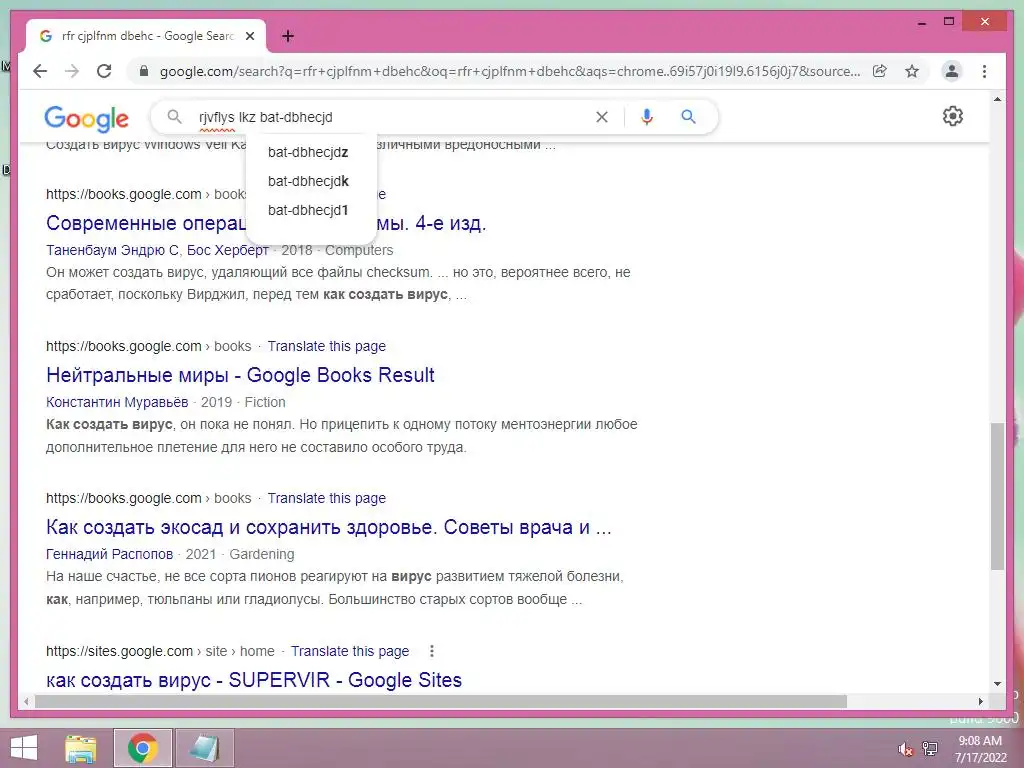Click author link Константин Муравьёв
1024x768 pixels.
[x=117, y=402]
